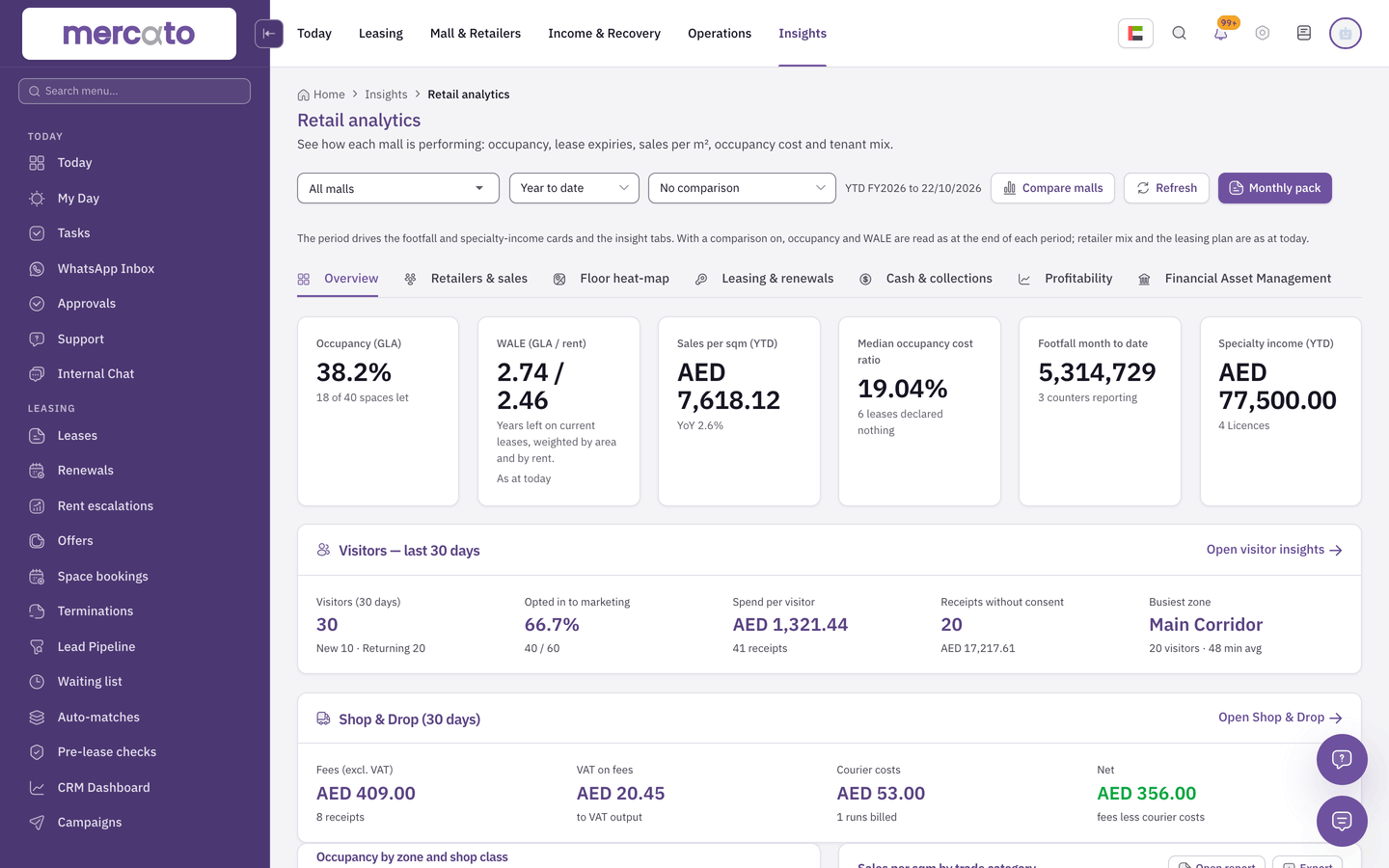Open the Mall & Retailers top menu
Viewport: 1389px width, 868px height.
point(476,34)
